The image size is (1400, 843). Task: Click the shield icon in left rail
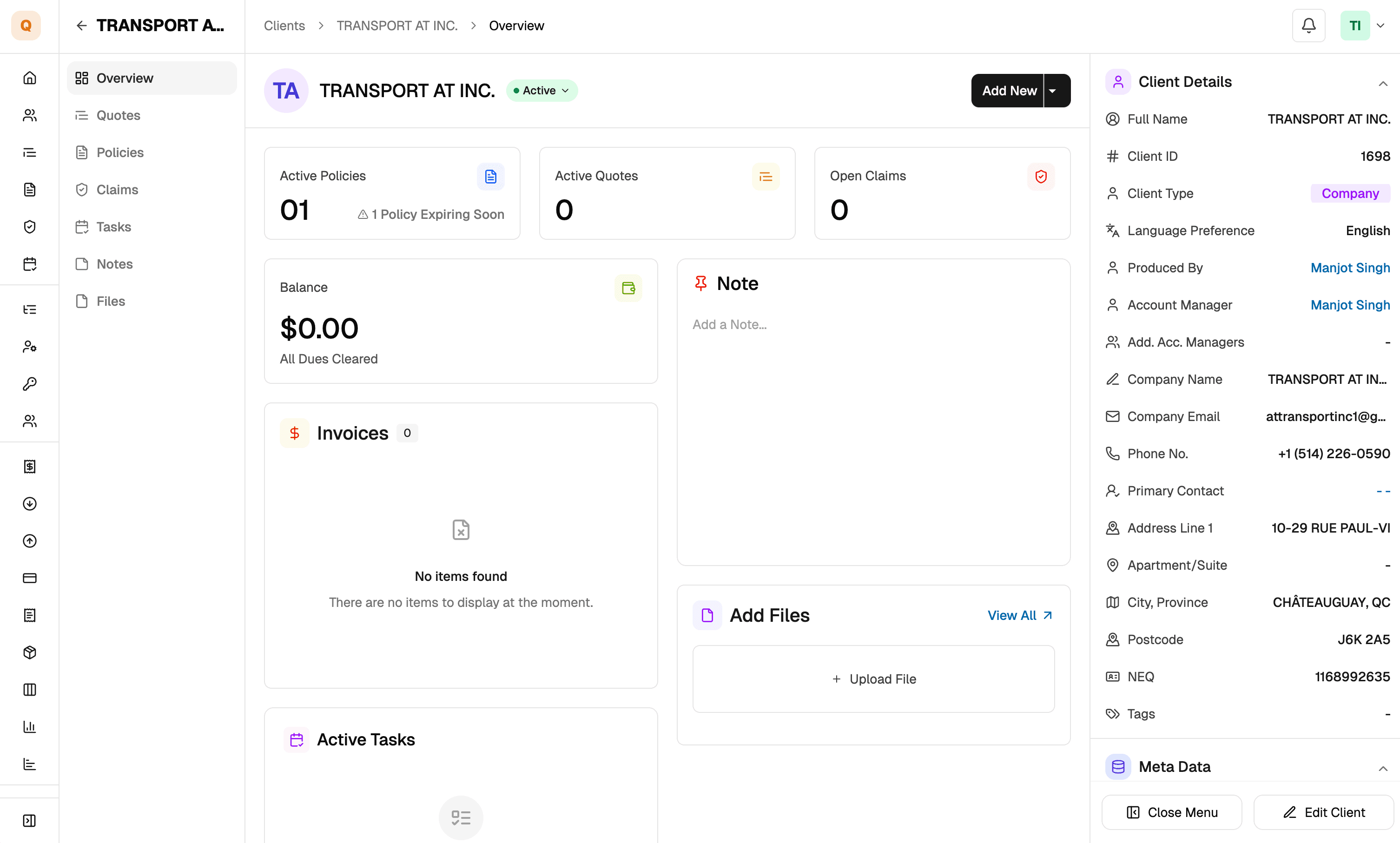(x=30, y=227)
